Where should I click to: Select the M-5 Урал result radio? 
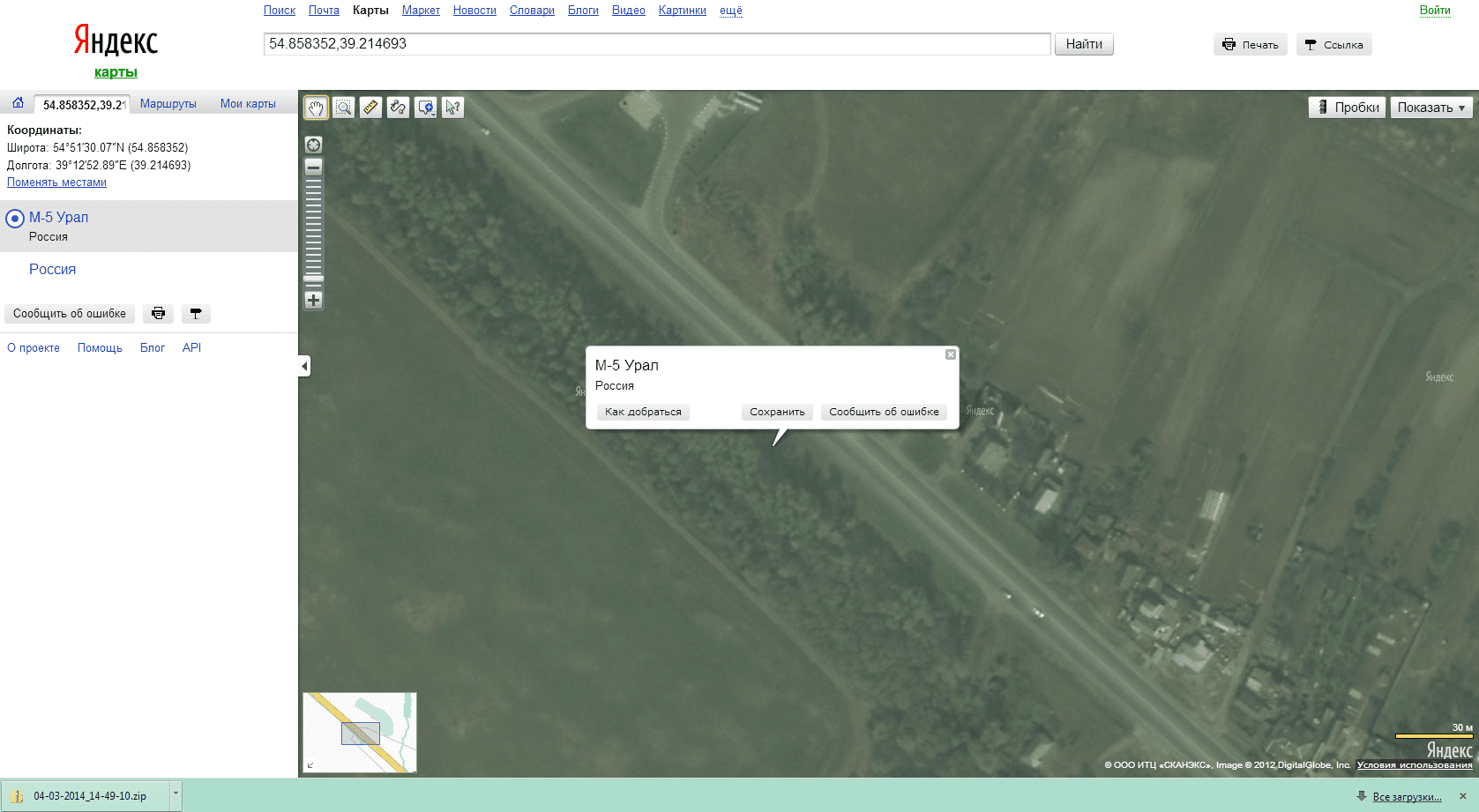click(x=15, y=219)
